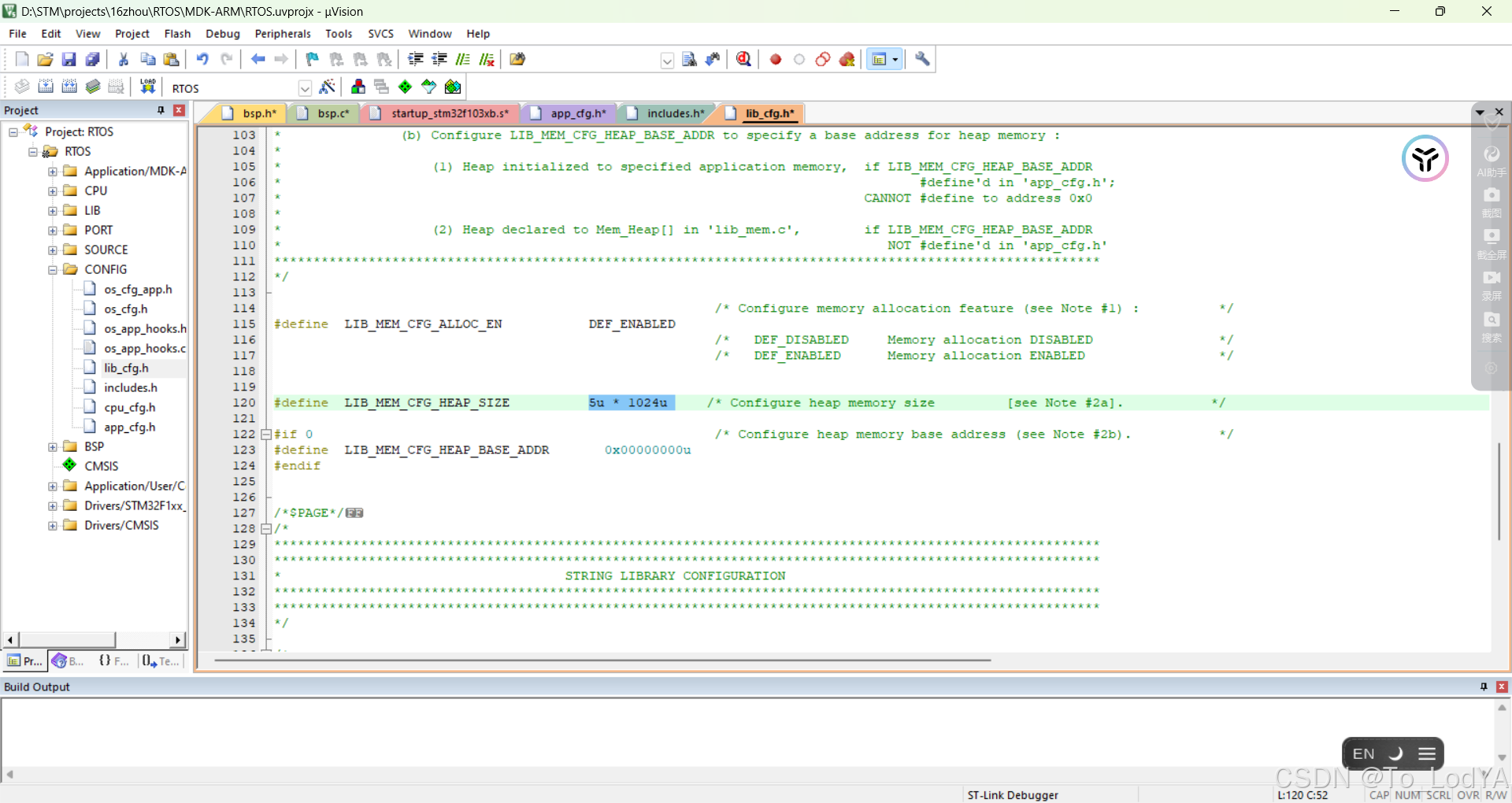Disable all breakpoints
The width and height of the screenshot is (1512, 803).
tap(823, 59)
